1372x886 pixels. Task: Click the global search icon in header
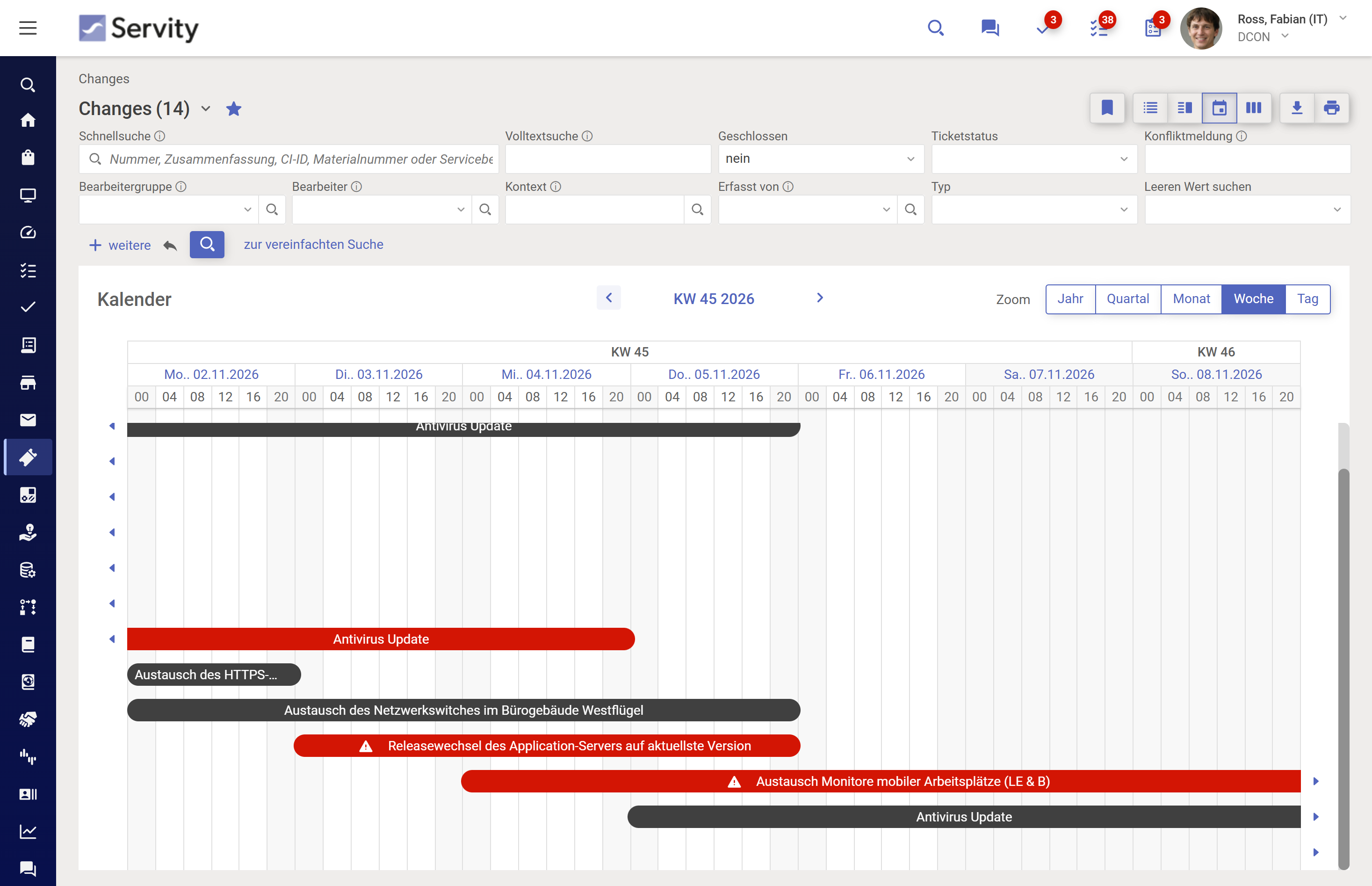936,28
